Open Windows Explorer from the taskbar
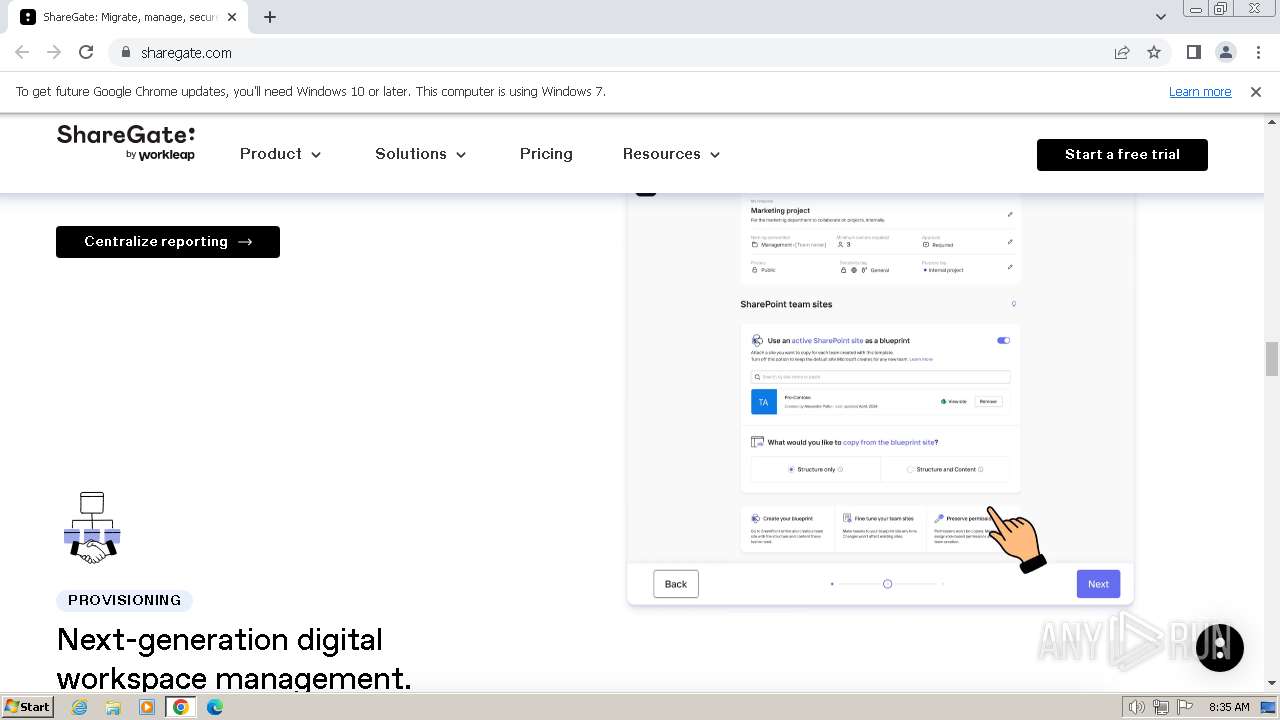 point(113,707)
